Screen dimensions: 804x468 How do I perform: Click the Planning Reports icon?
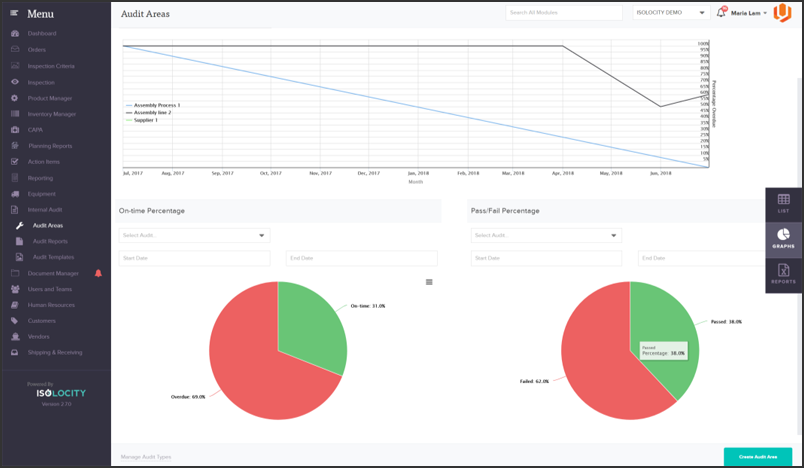(x=15, y=146)
